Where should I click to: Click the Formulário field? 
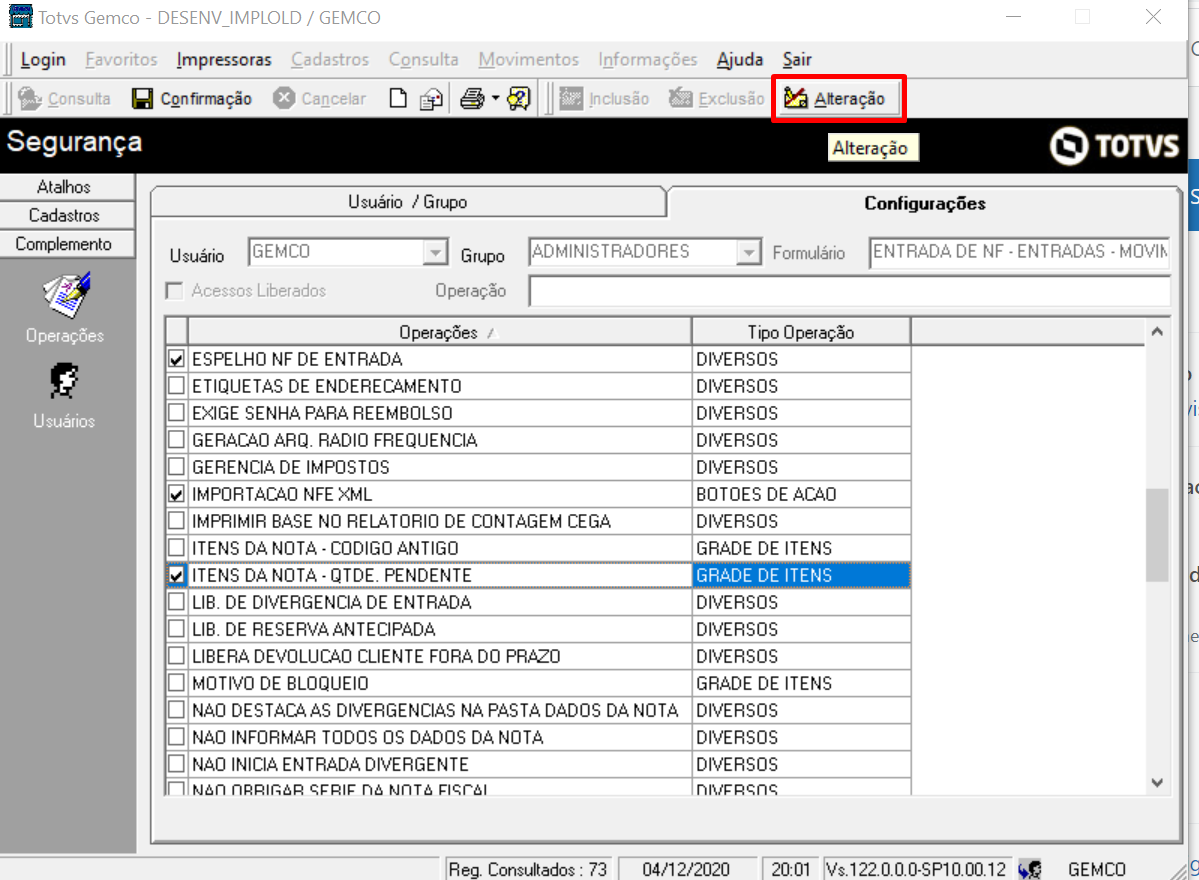click(x=1019, y=252)
